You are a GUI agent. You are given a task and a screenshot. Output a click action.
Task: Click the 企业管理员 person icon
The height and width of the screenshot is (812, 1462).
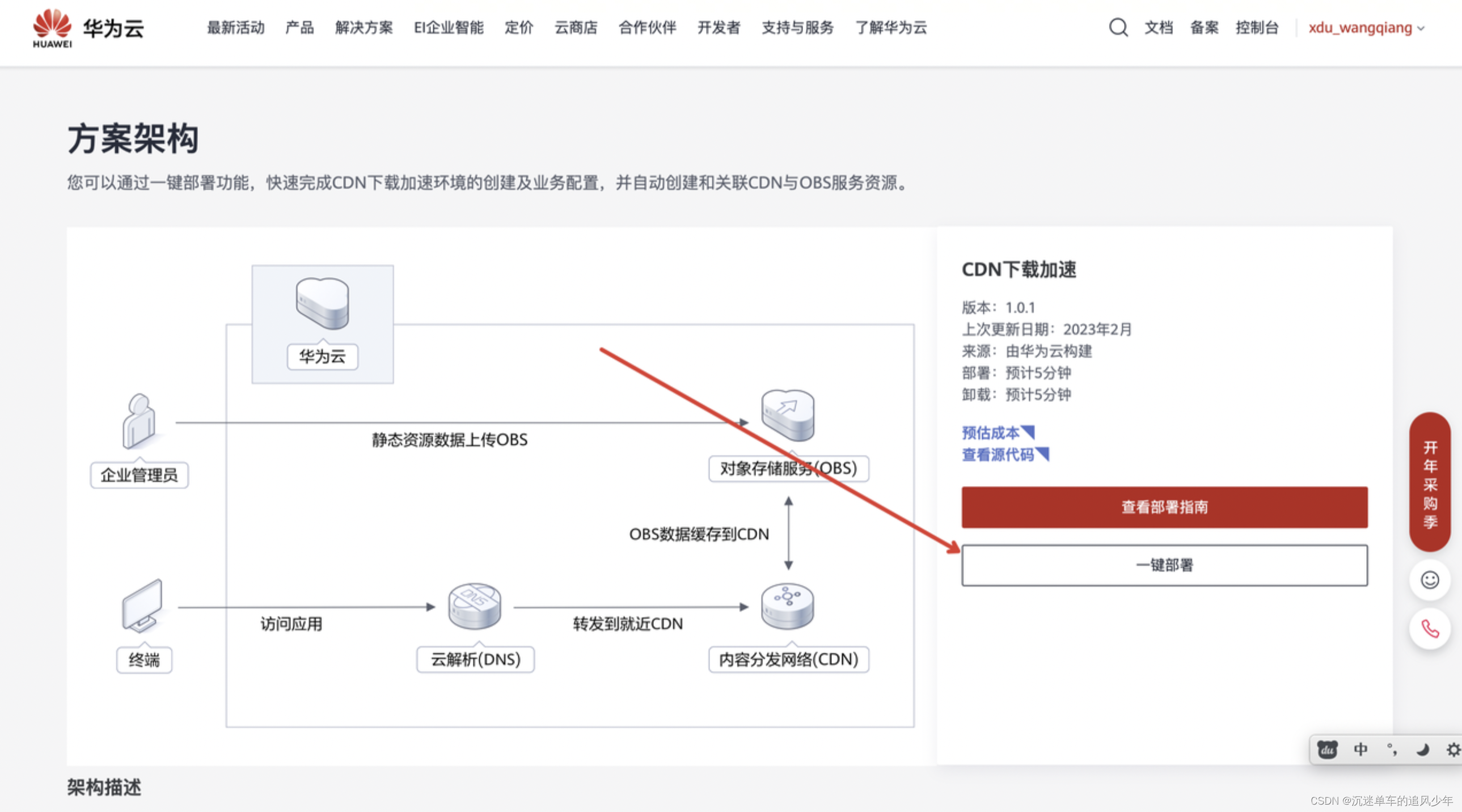point(138,422)
